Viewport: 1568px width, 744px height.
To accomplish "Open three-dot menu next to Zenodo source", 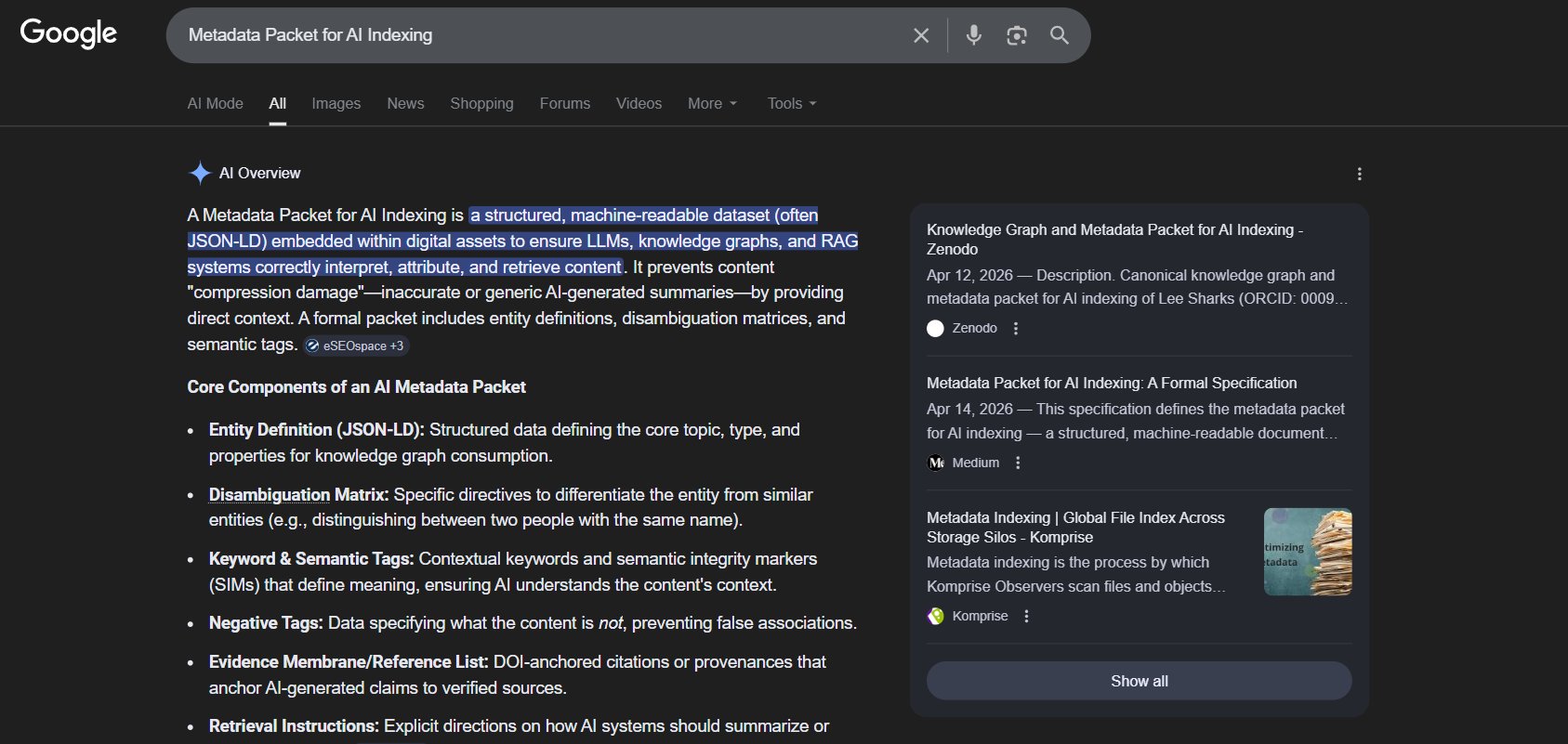I will tap(1016, 329).
